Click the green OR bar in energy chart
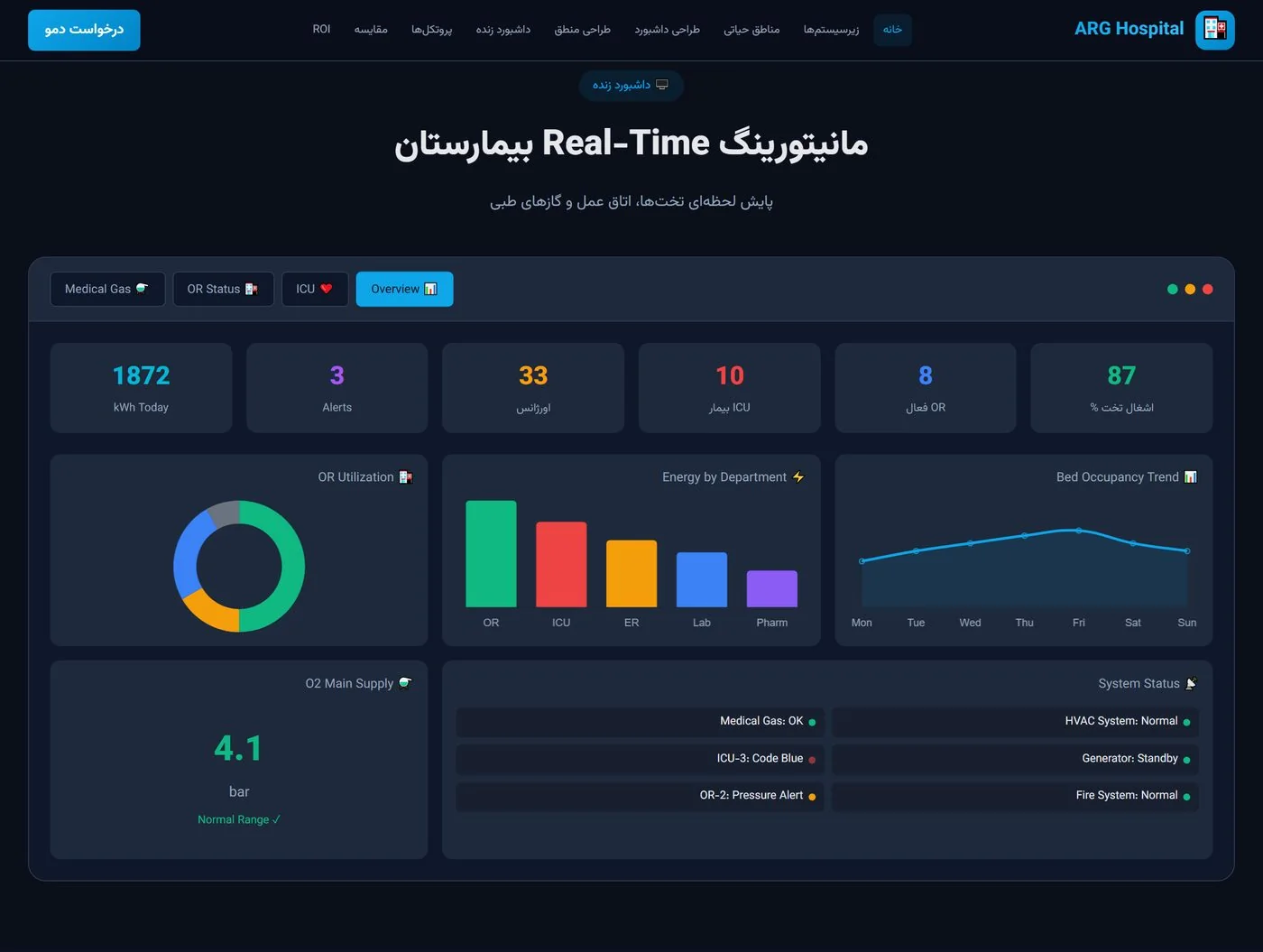Image resolution: width=1263 pixels, height=952 pixels. coord(491,554)
